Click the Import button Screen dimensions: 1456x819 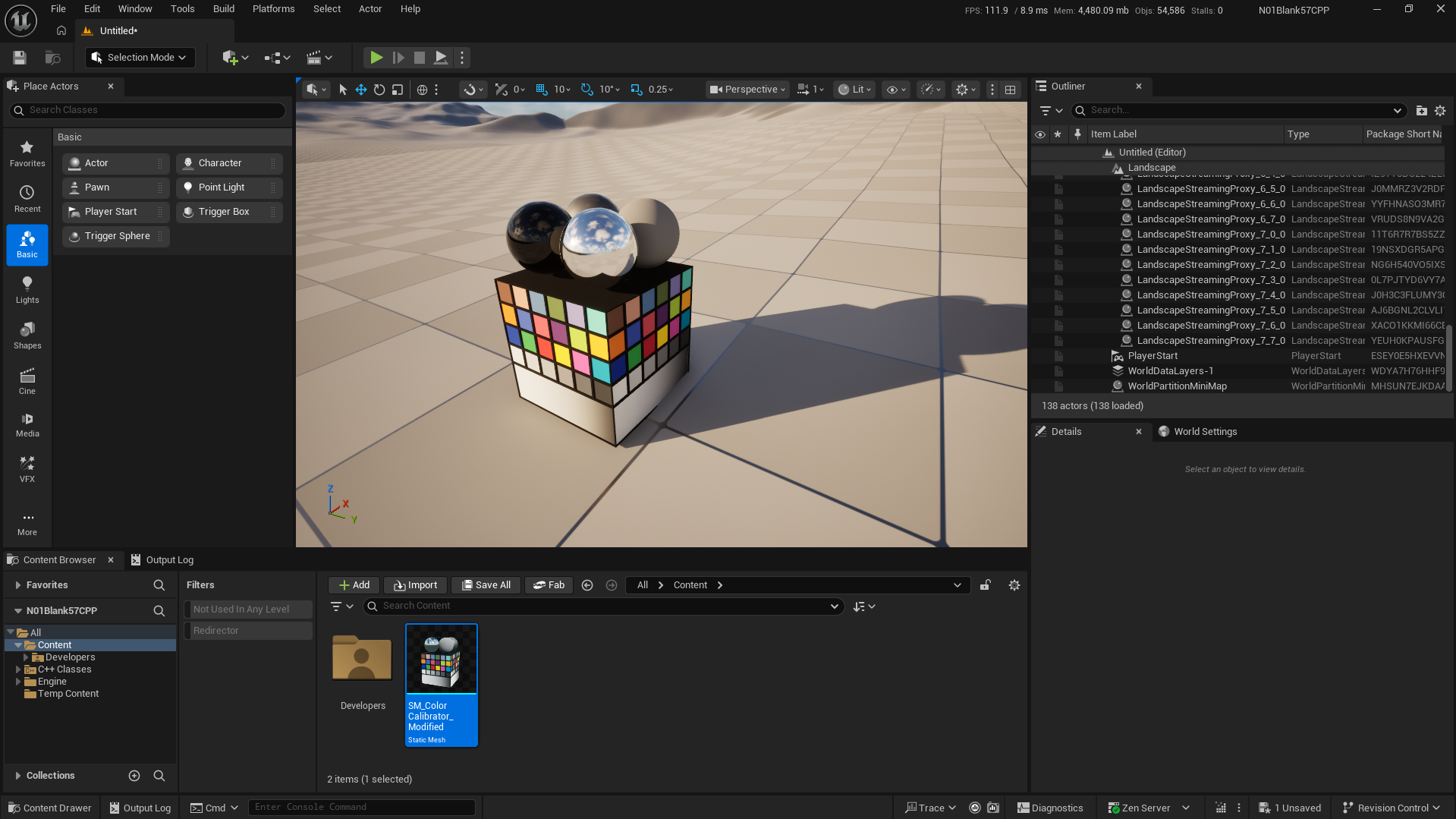416,585
